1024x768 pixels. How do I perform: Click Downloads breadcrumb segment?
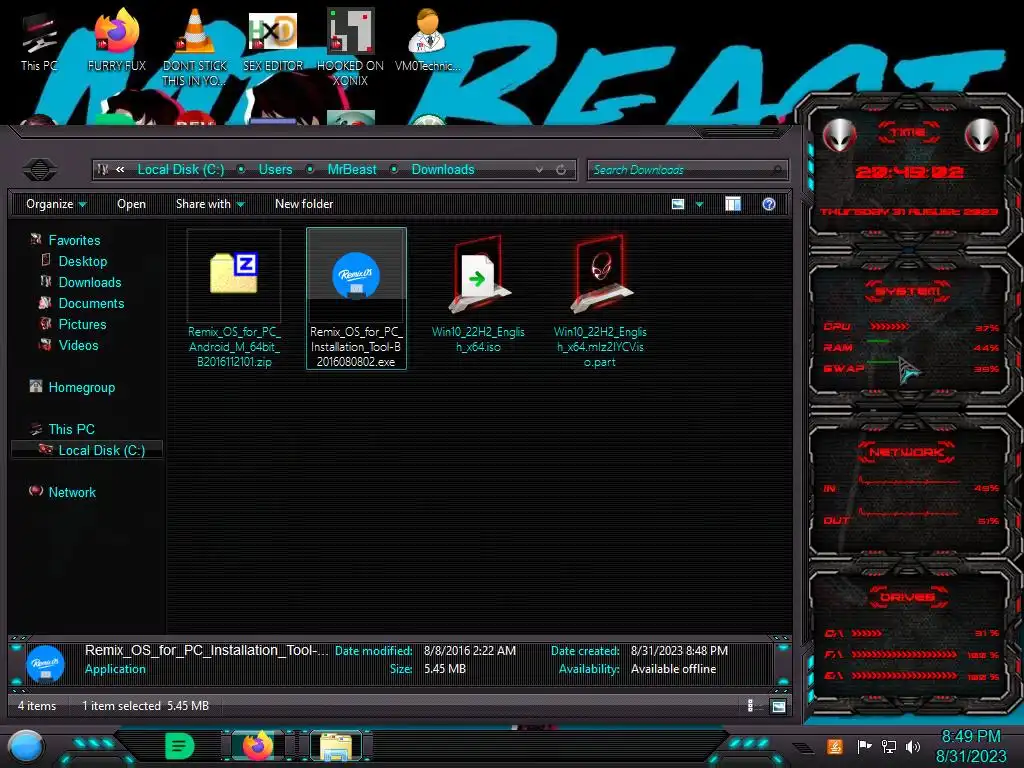tap(443, 170)
